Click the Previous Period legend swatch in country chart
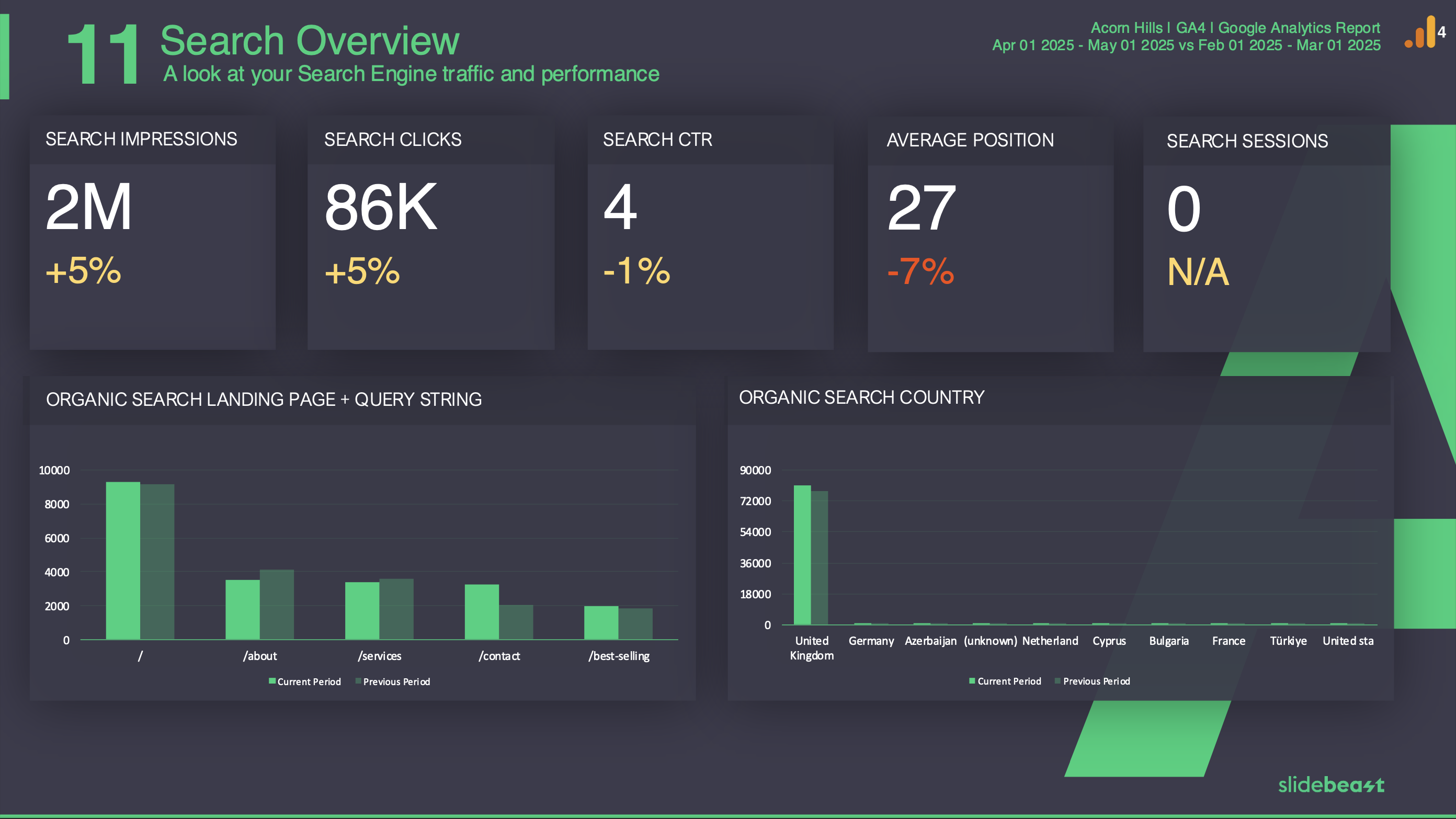 1057,680
